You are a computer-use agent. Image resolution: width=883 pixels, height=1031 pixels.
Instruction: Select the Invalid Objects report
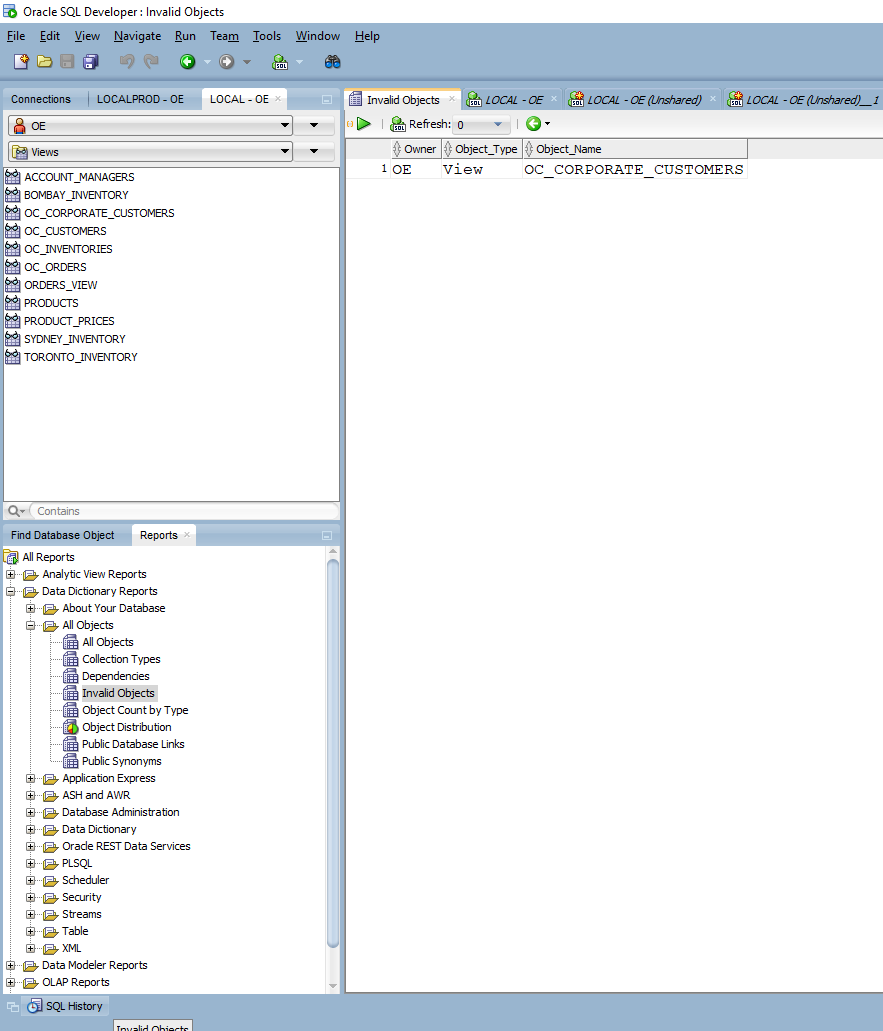[x=118, y=693]
